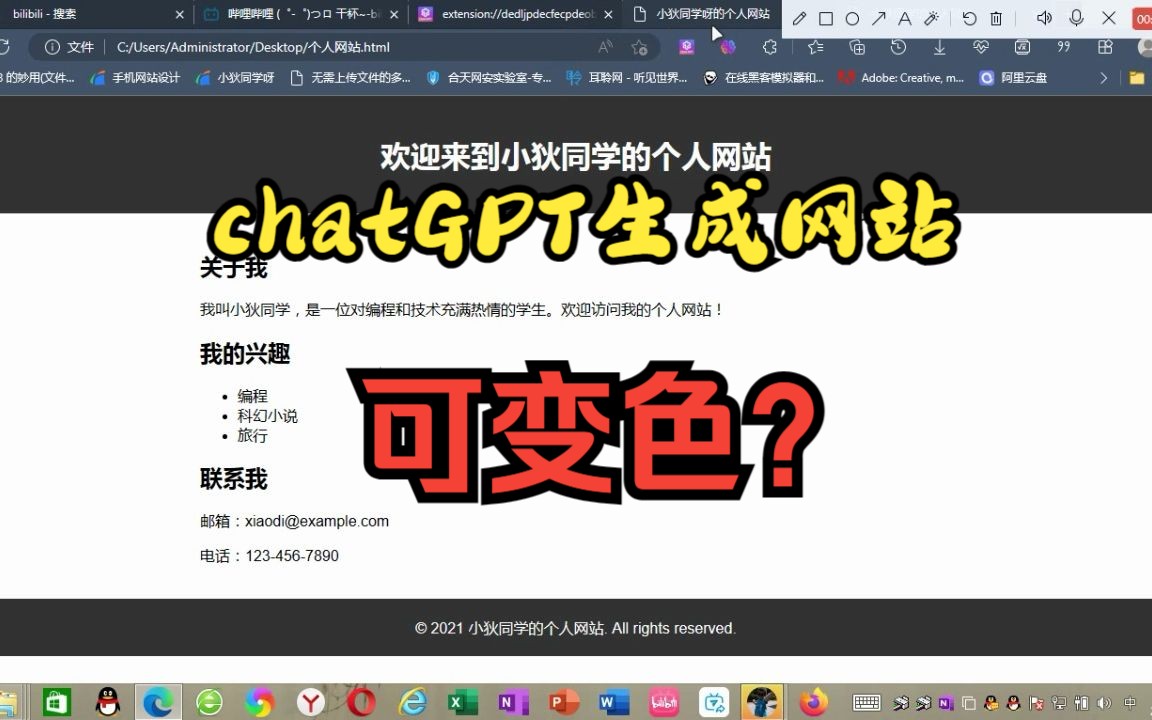Select the text annotation tool
Image resolution: width=1152 pixels, height=720 pixels.
coord(904,18)
